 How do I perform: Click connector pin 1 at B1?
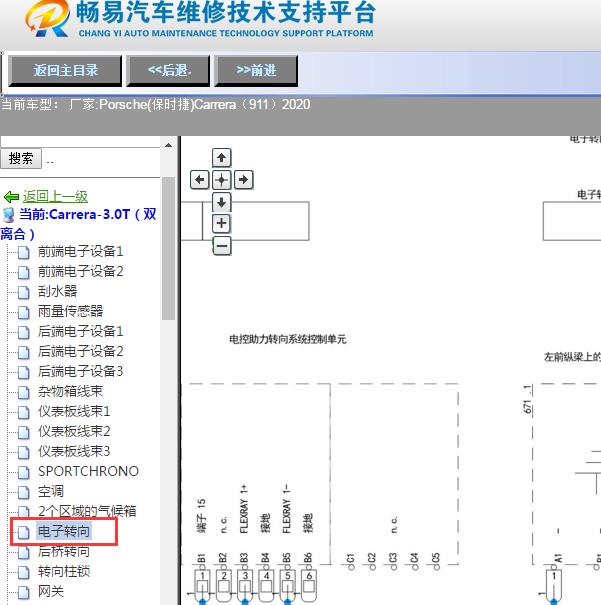coord(203,585)
